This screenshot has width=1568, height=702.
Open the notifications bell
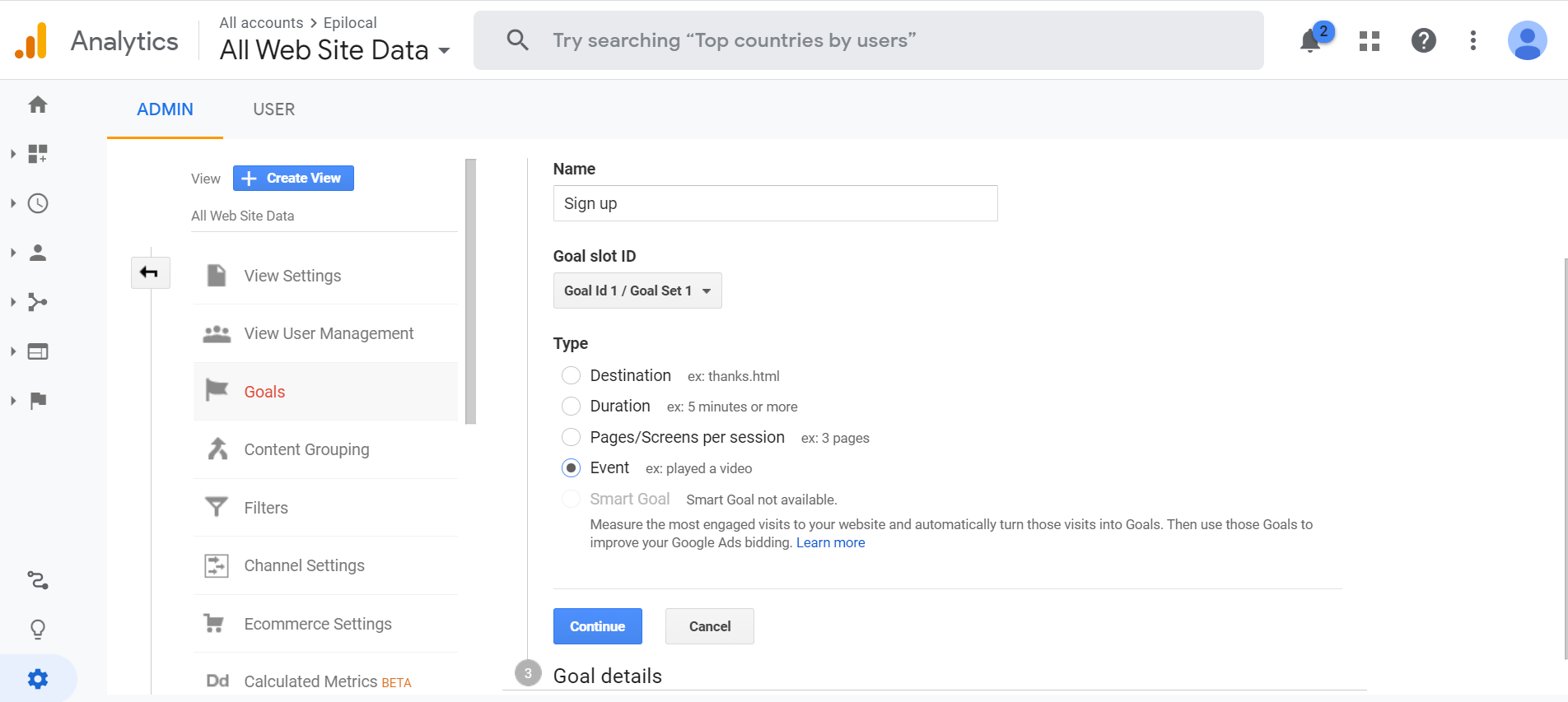point(1310,40)
